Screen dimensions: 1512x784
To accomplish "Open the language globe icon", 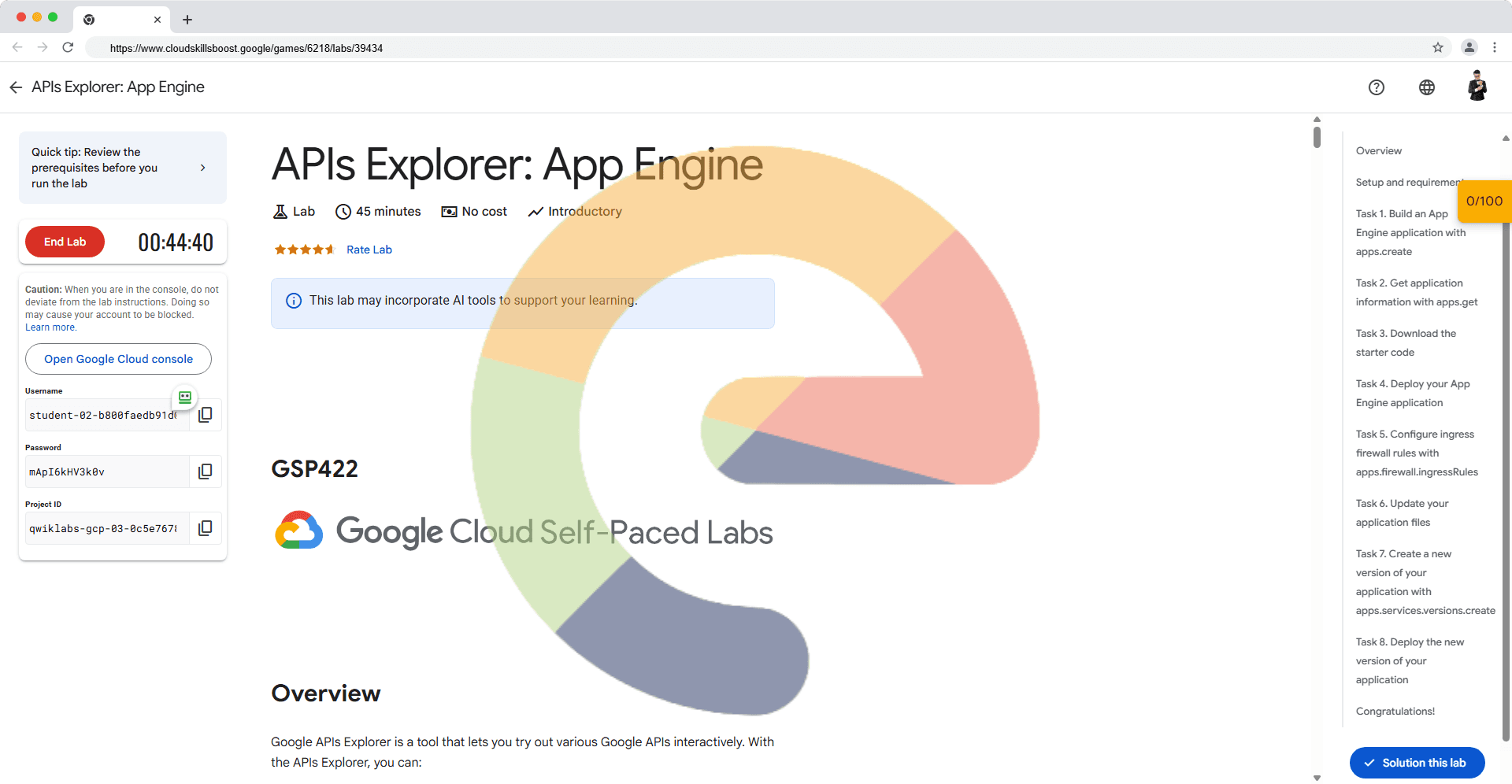I will coord(1427,87).
